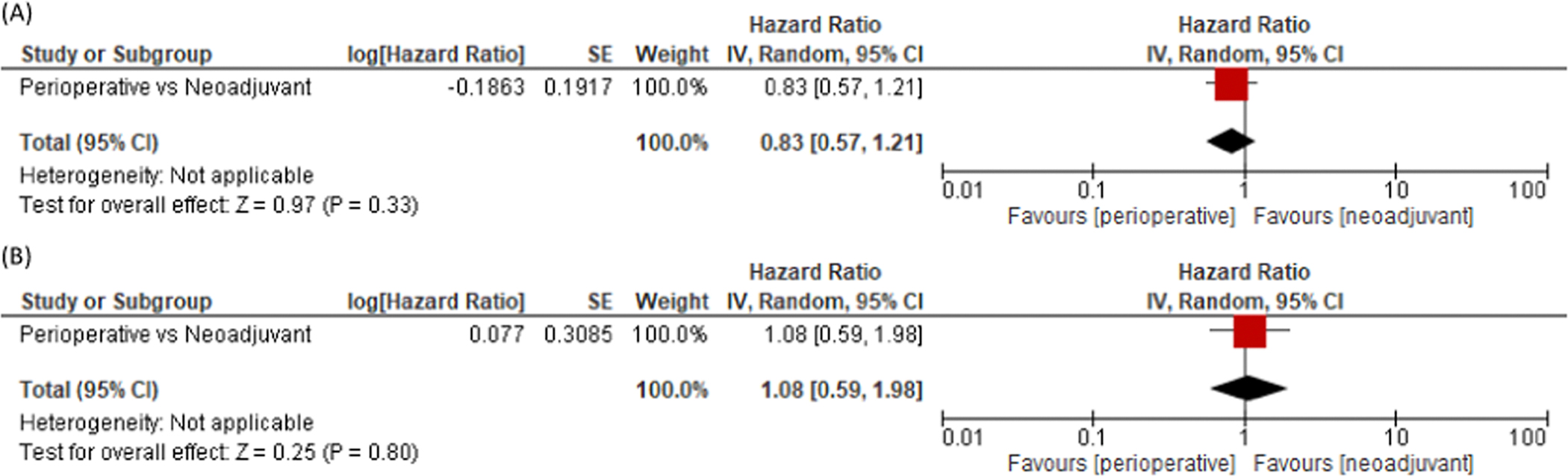Select log hazard ratio value 0.077
The height and width of the screenshot is (476, 1568).
(497, 334)
